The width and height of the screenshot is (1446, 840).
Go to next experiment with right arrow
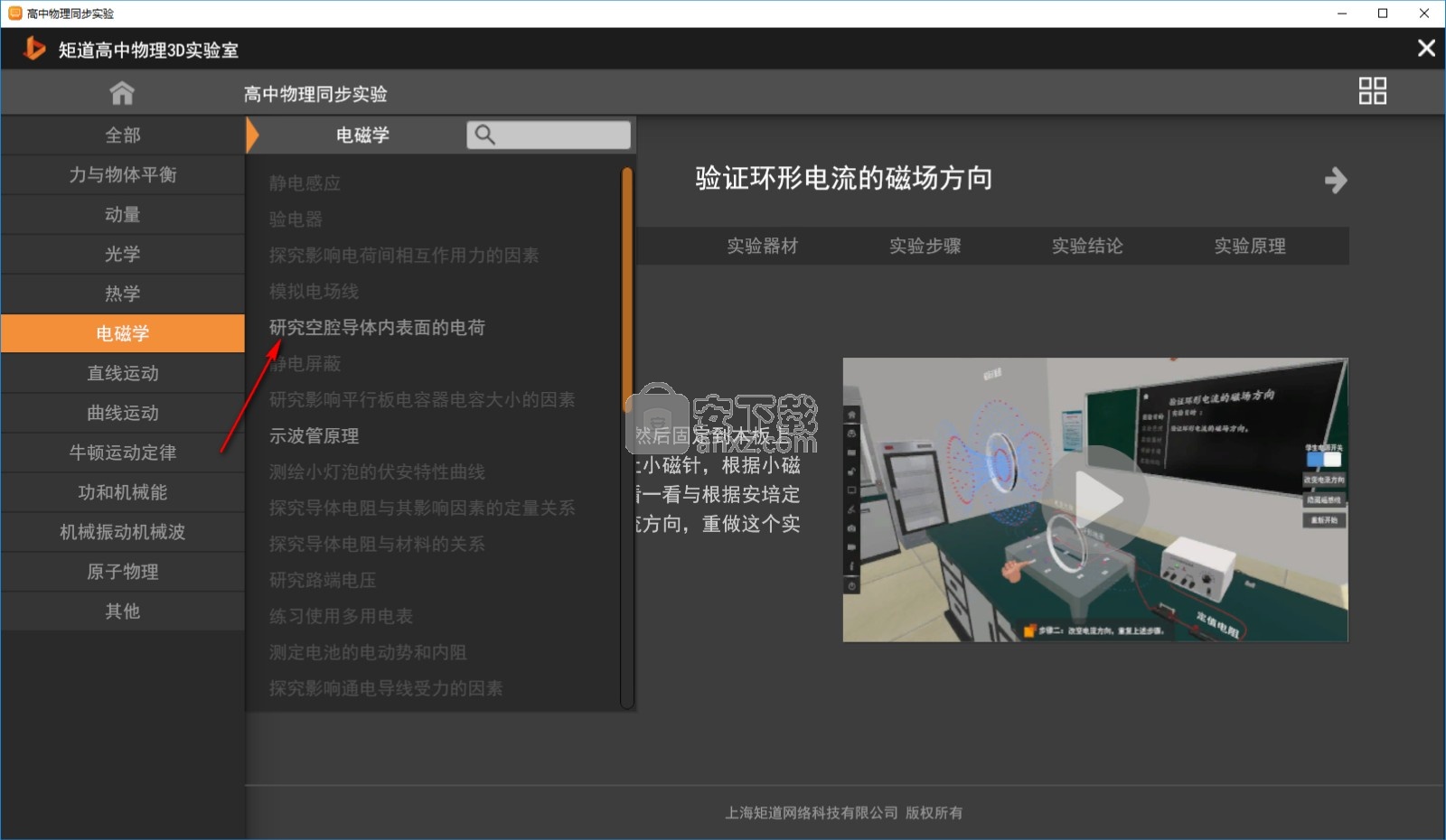pos(1335,180)
